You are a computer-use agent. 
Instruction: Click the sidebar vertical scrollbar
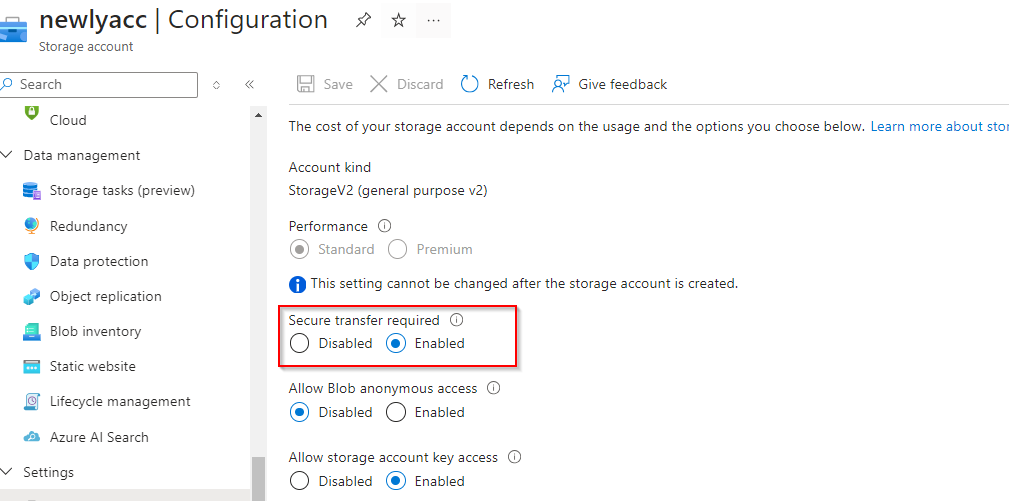coord(258,477)
